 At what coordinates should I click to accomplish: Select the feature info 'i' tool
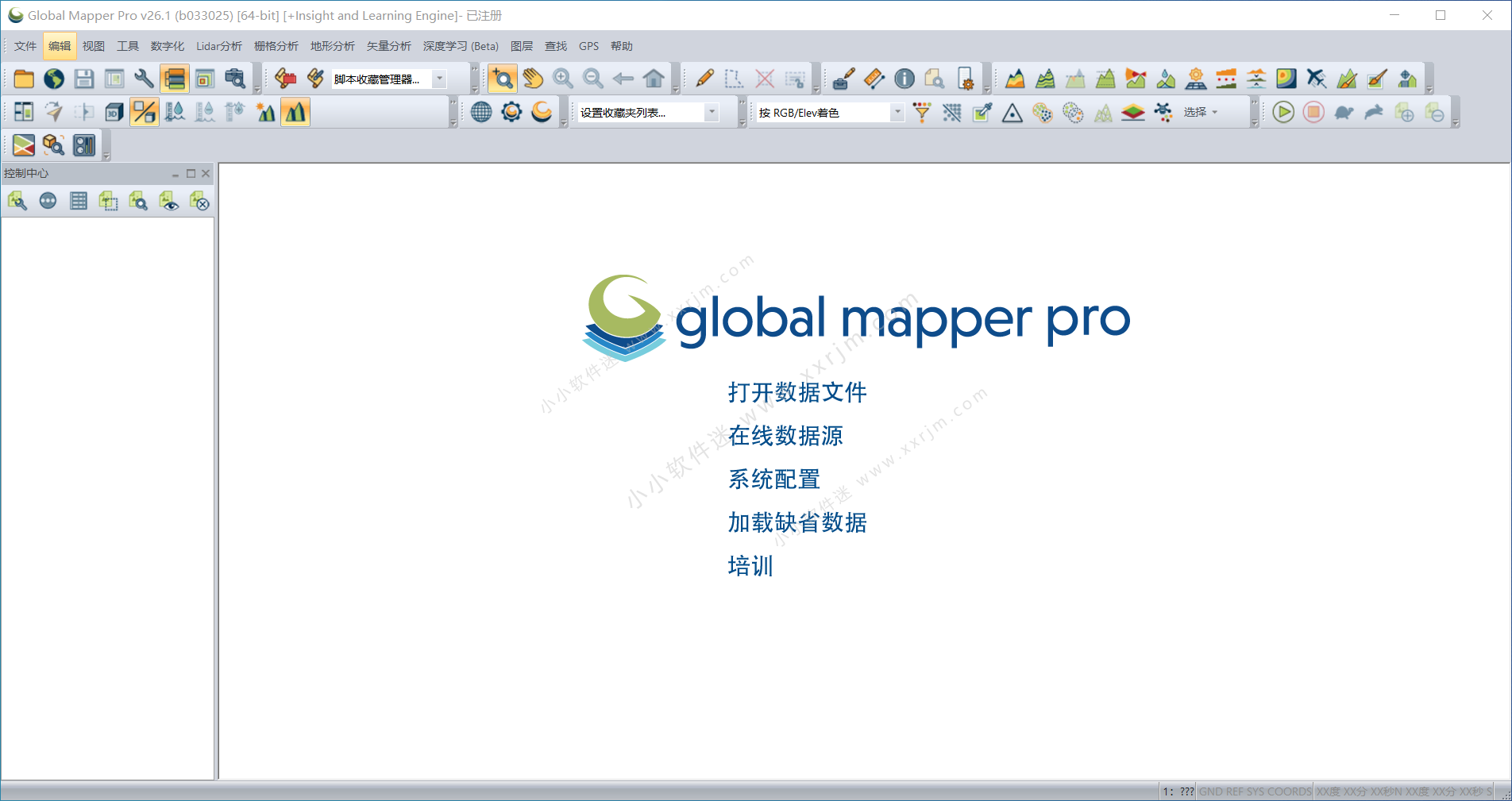pos(904,79)
